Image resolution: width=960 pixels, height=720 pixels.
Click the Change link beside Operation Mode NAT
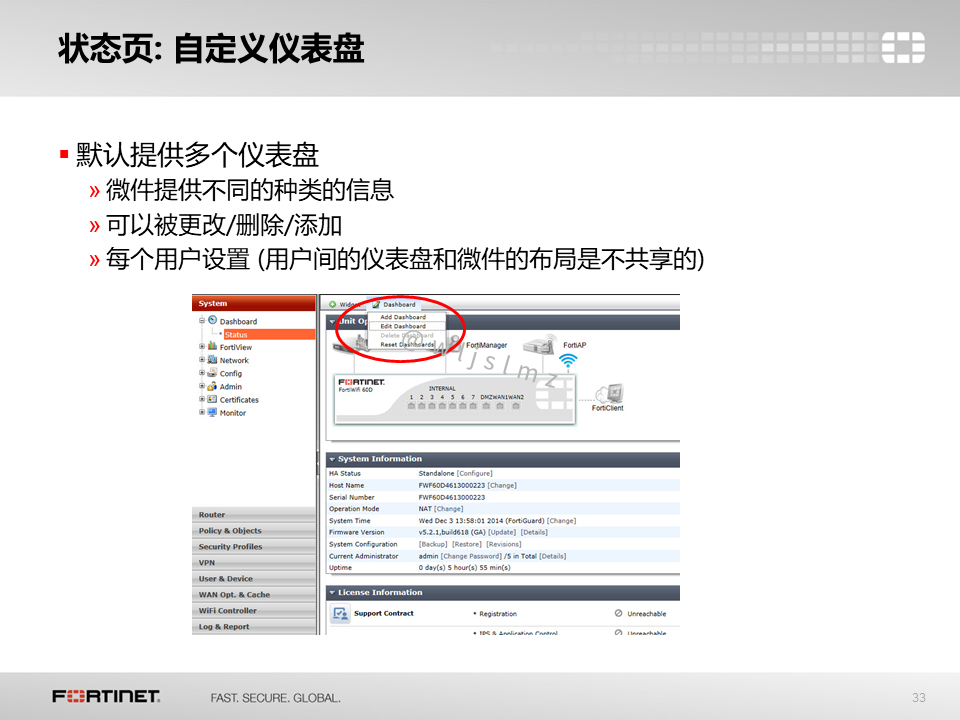[x=449, y=509]
